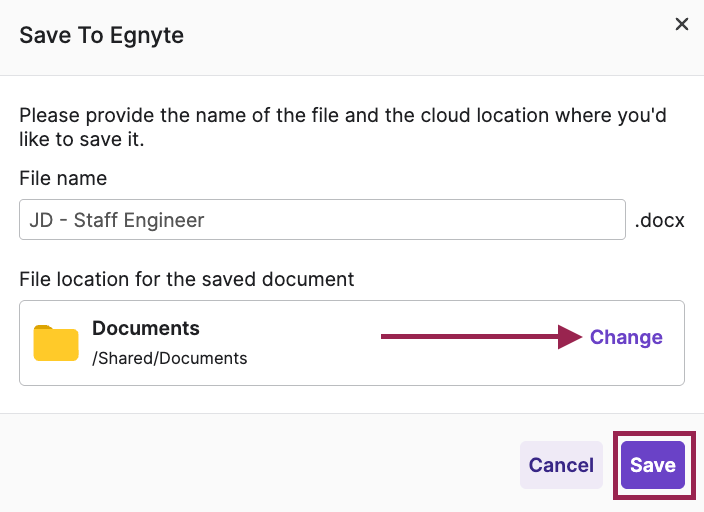Image resolution: width=704 pixels, height=512 pixels.
Task: Click the .docx extension label
Action: tap(660, 220)
